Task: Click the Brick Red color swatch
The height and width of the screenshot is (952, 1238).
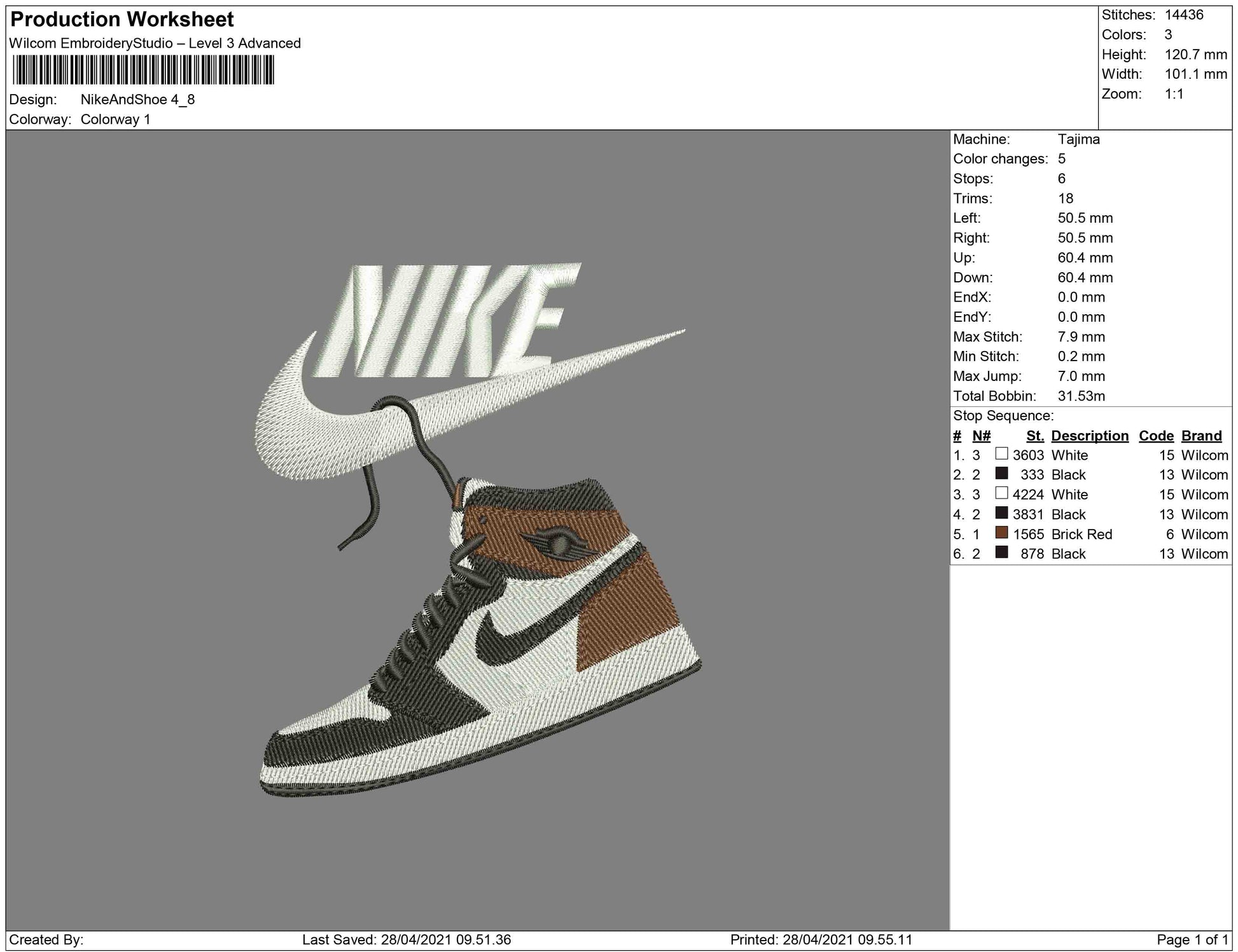Action: 1001,533
